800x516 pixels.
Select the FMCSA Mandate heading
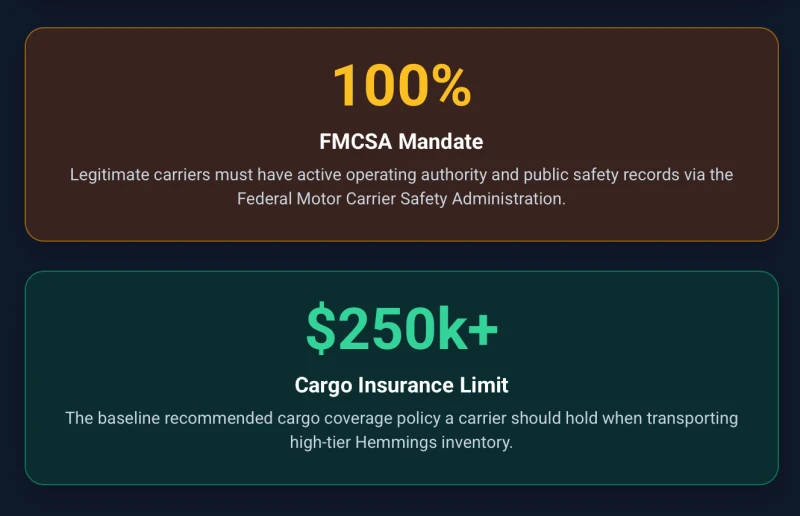[x=401, y=141]
